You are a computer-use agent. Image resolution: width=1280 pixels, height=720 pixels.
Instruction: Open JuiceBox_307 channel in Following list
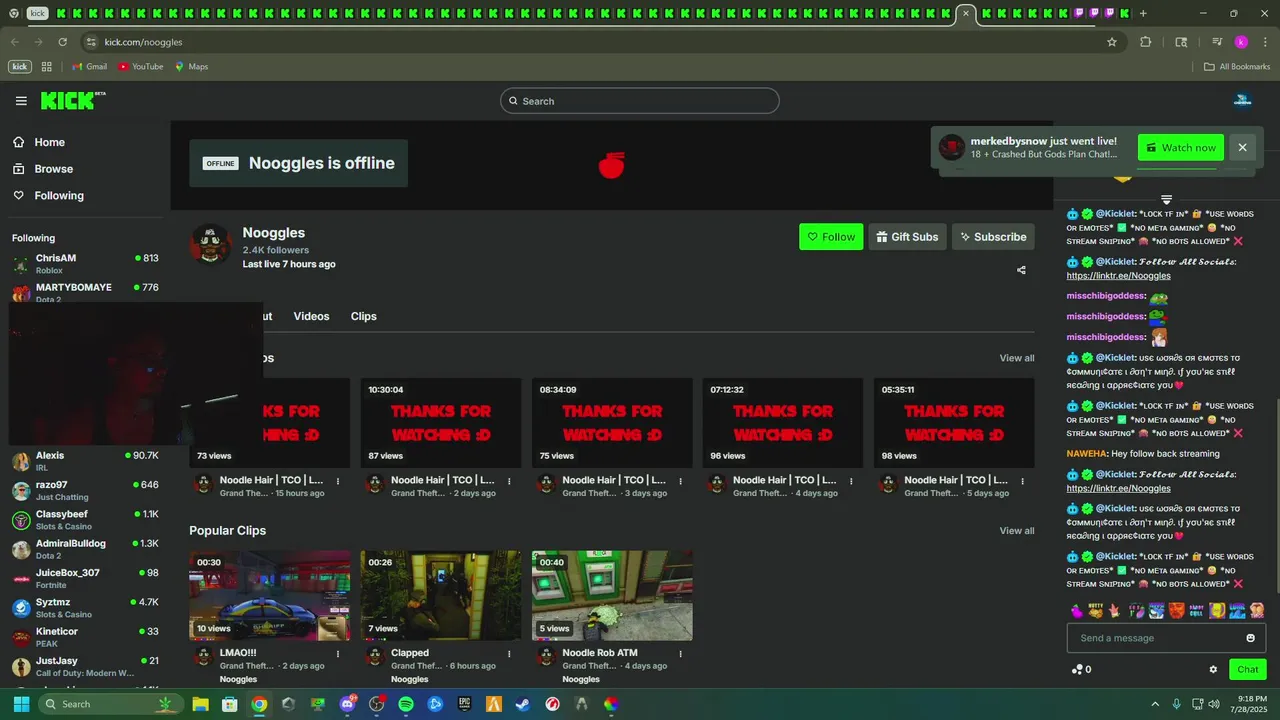click(85, 578)
